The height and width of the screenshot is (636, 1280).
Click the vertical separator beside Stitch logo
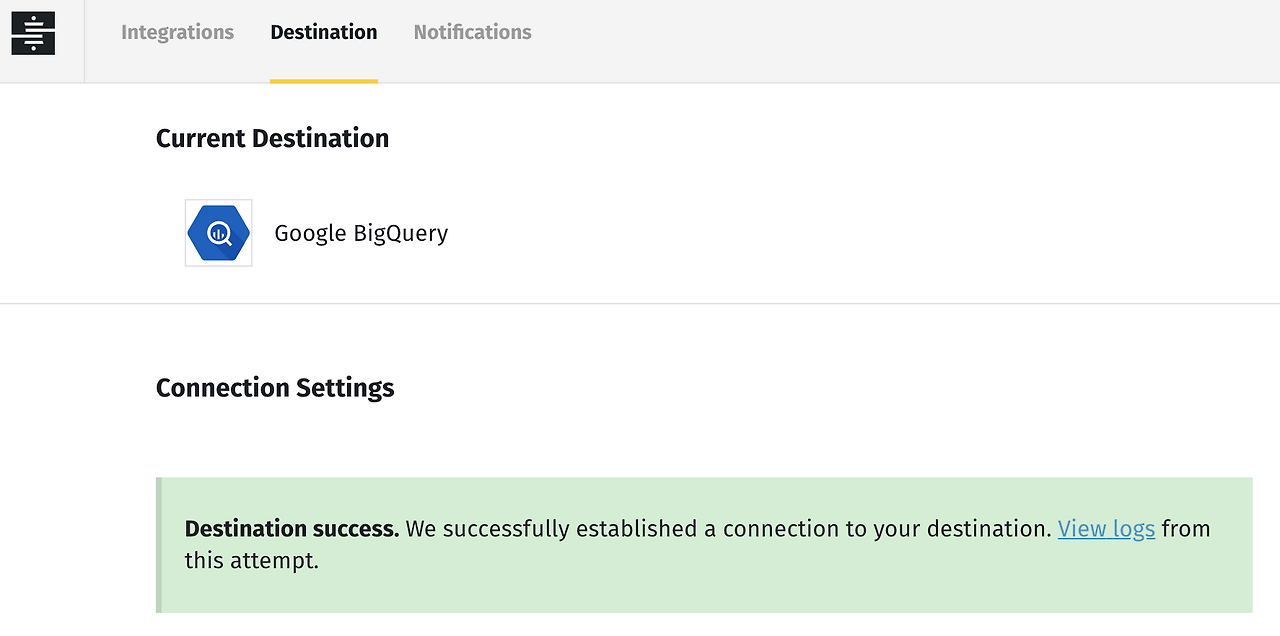click(85, 41)
